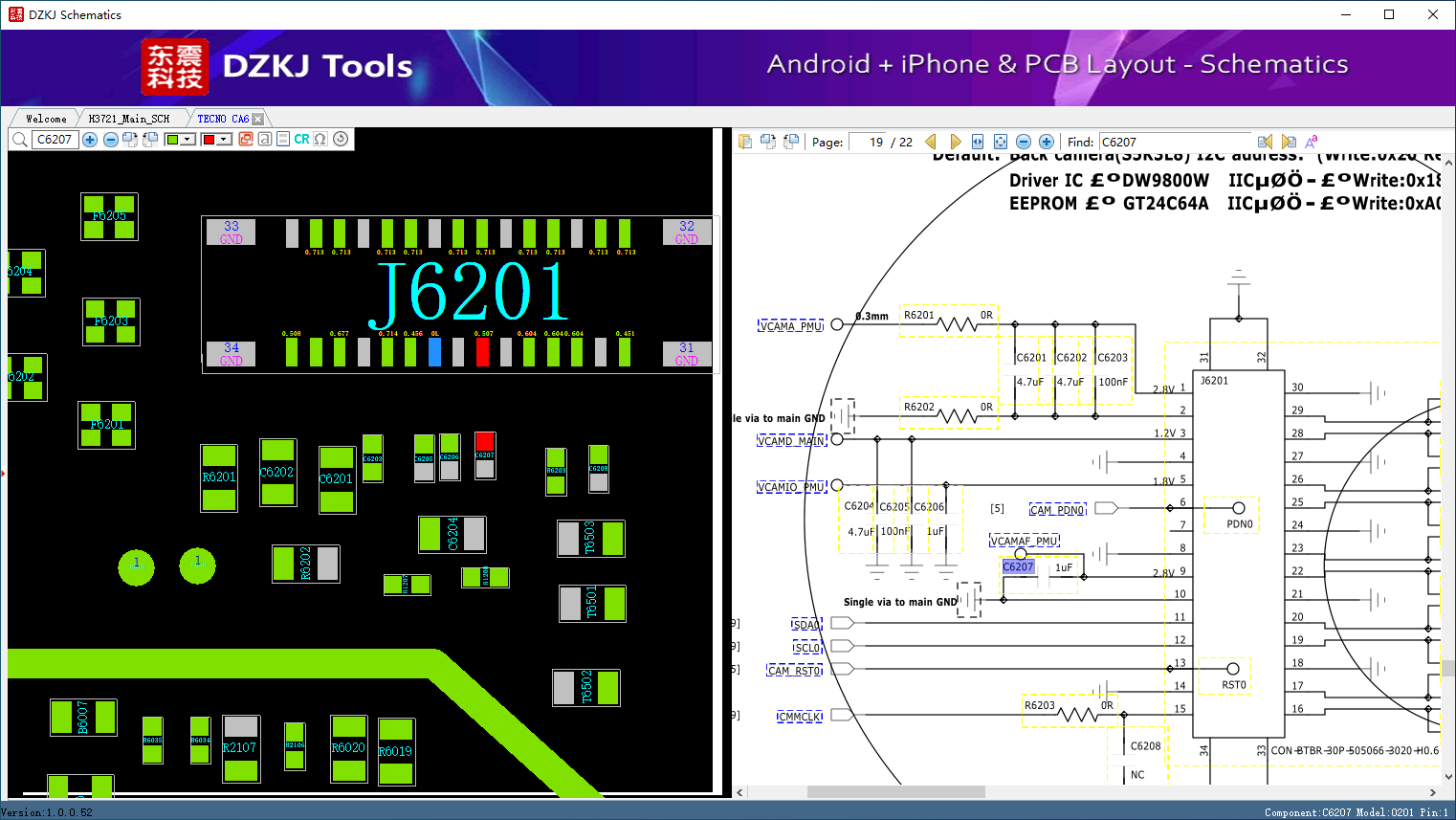Toggle the 'a' text display icon
Viewport: 1456px width, 820px height.
pyautogui.click(x=265, y=139)
